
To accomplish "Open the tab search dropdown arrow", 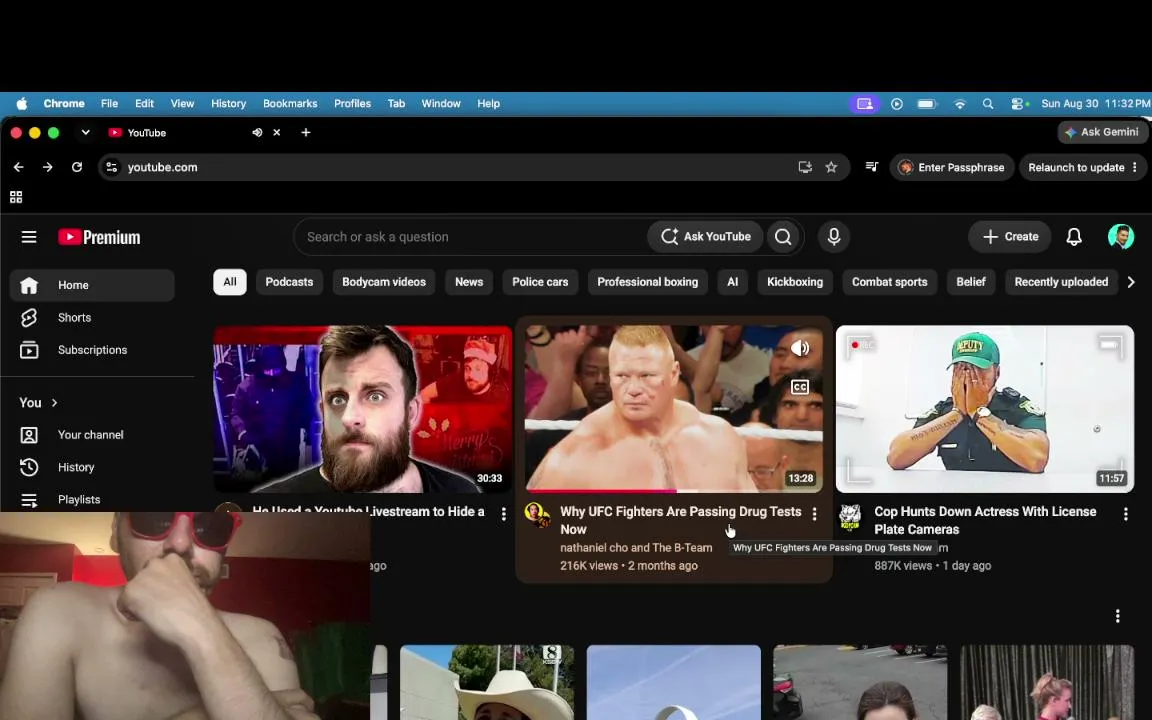I will coord(85,132).
